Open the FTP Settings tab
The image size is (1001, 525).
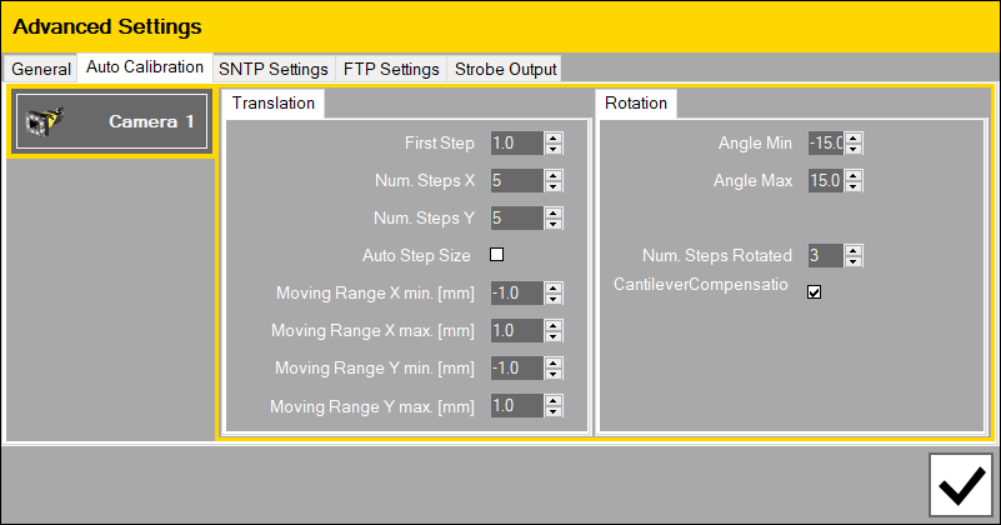coord(391,69)
